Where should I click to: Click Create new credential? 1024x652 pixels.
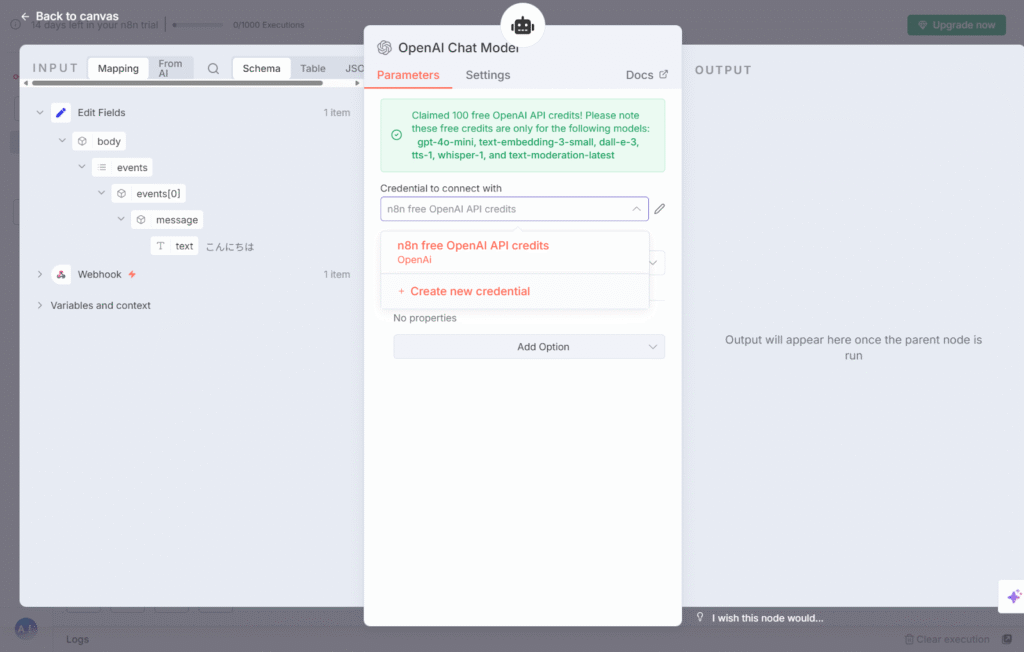point(469,291)
